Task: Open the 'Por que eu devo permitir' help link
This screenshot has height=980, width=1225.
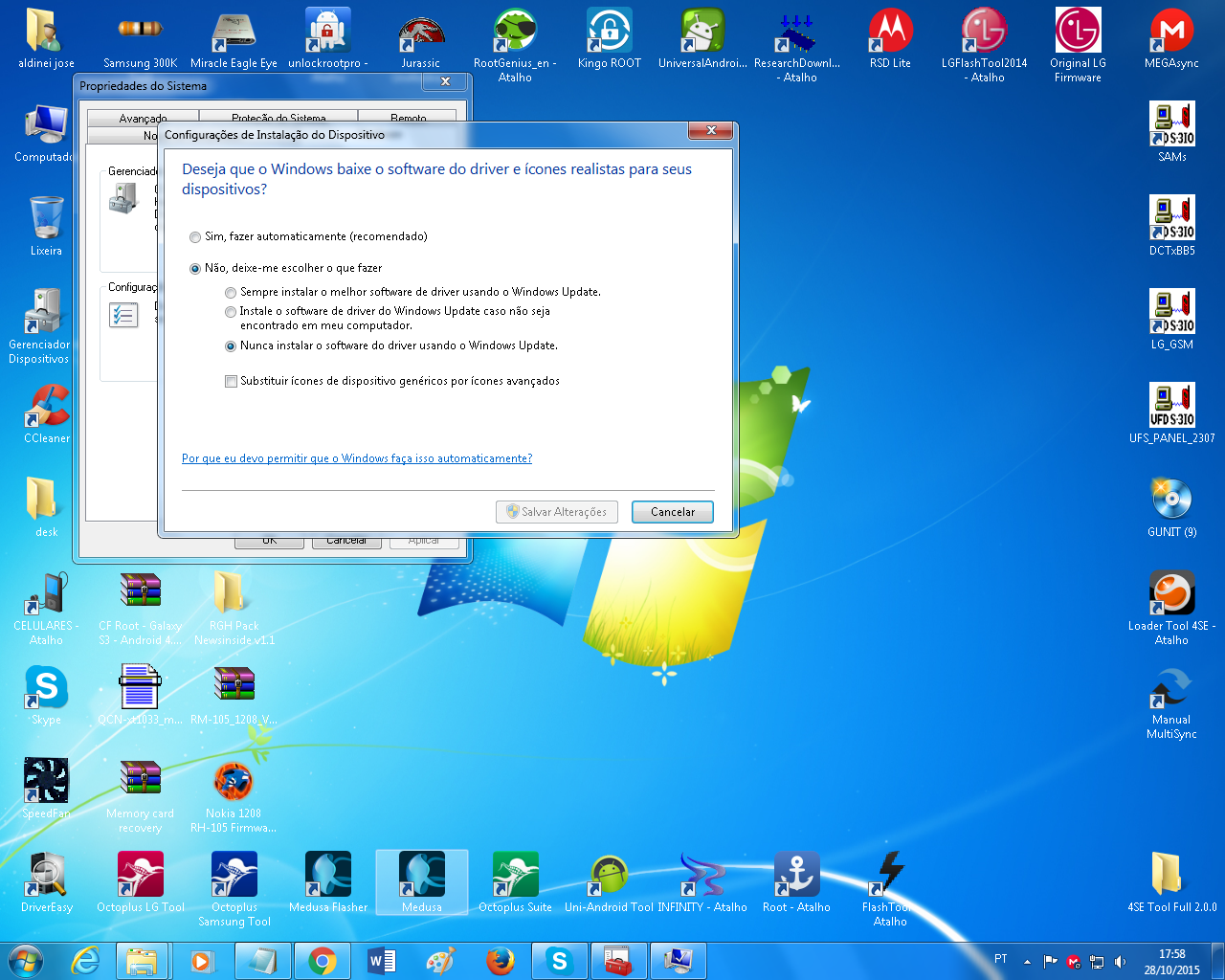Action: 357,458
